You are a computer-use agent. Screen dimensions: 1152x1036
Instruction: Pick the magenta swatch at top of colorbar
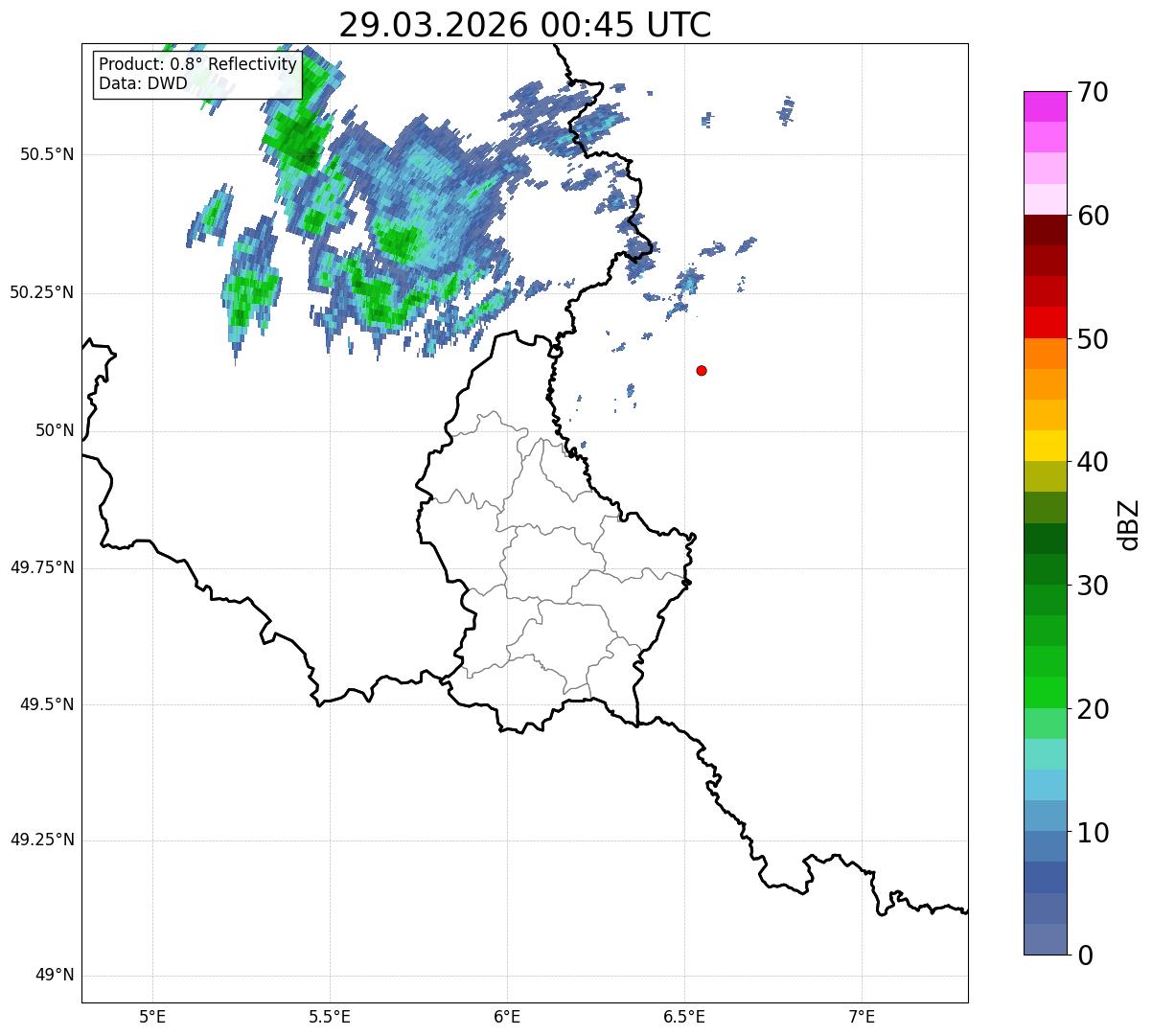[x=1045, y=106]
